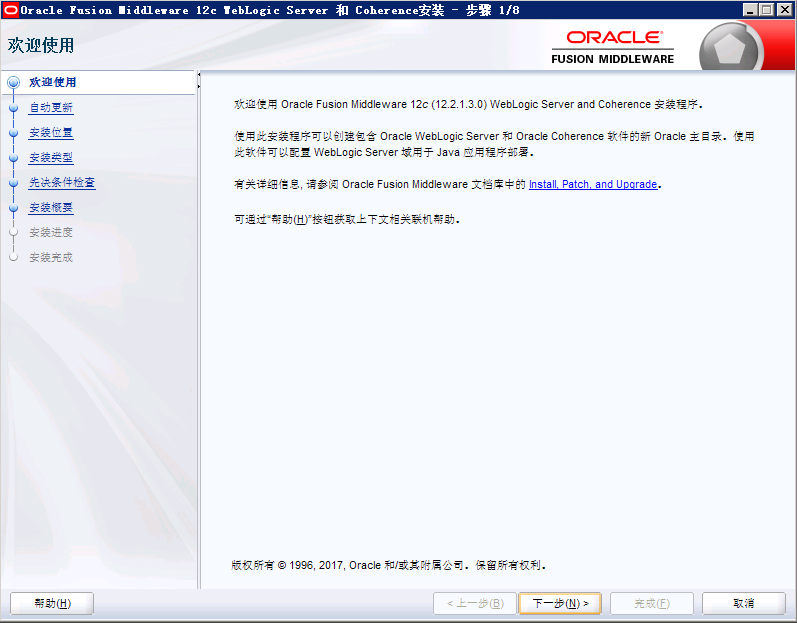Viewport: 797px width, 623px height.
Task: Navigate to the 安装概要 step
Action: point(51,207)
